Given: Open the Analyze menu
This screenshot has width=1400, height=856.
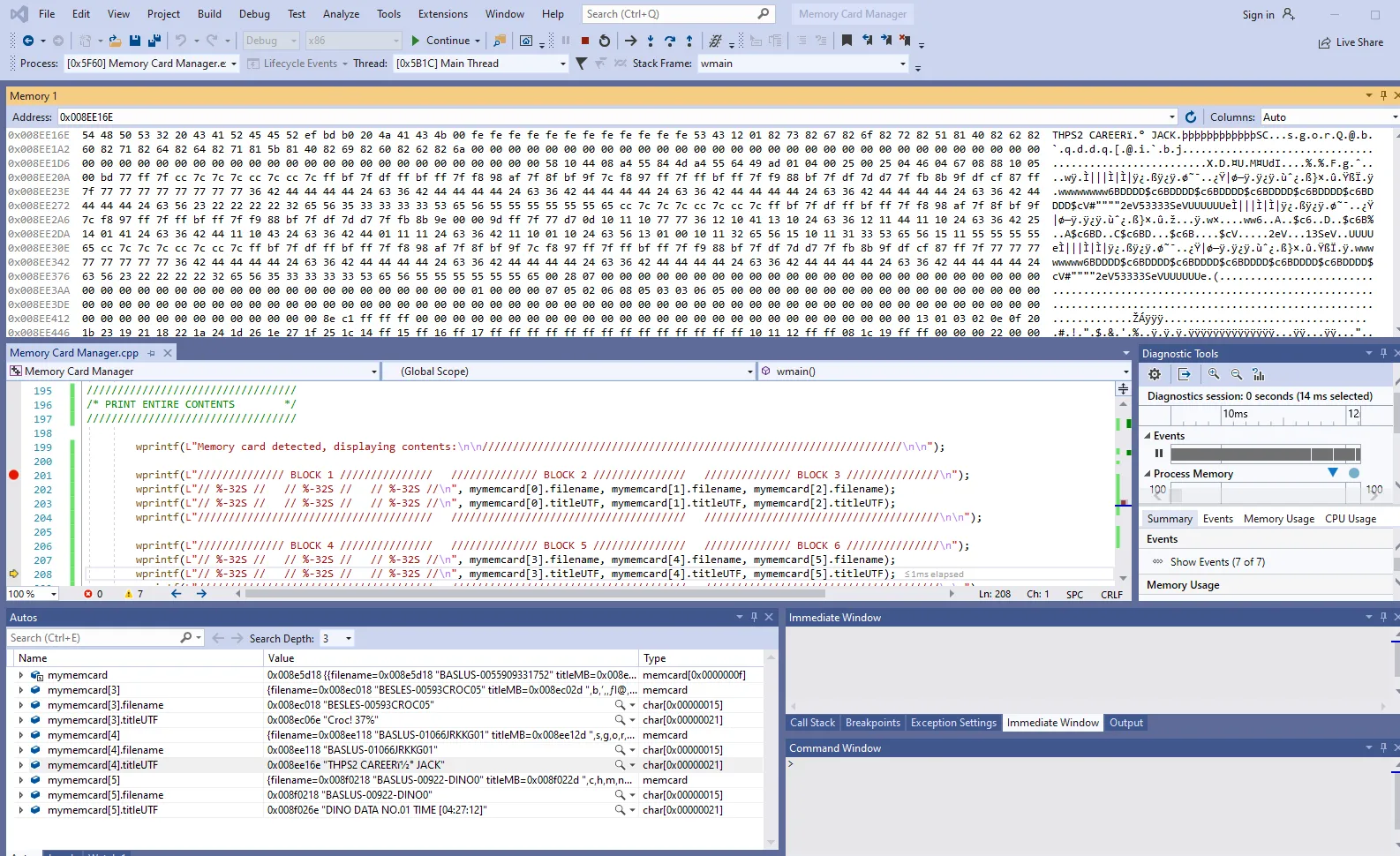Looking at the screenshot, I should pyautogui.click(x=341, y=14).
